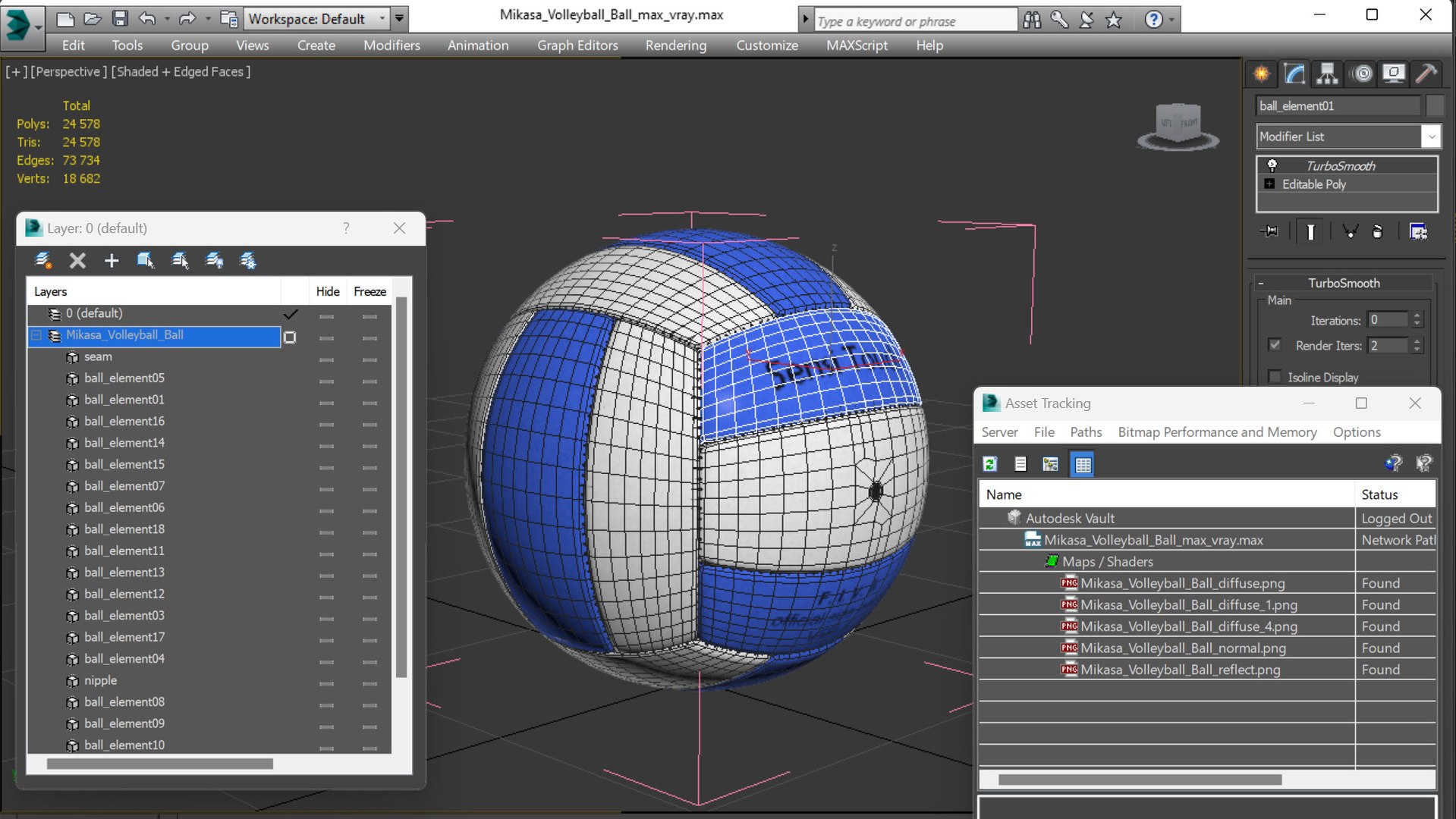Viewport: 1456px width, 819px height.
Task: Open the Undo history dropdown arrow
Action: coord(167,19)
